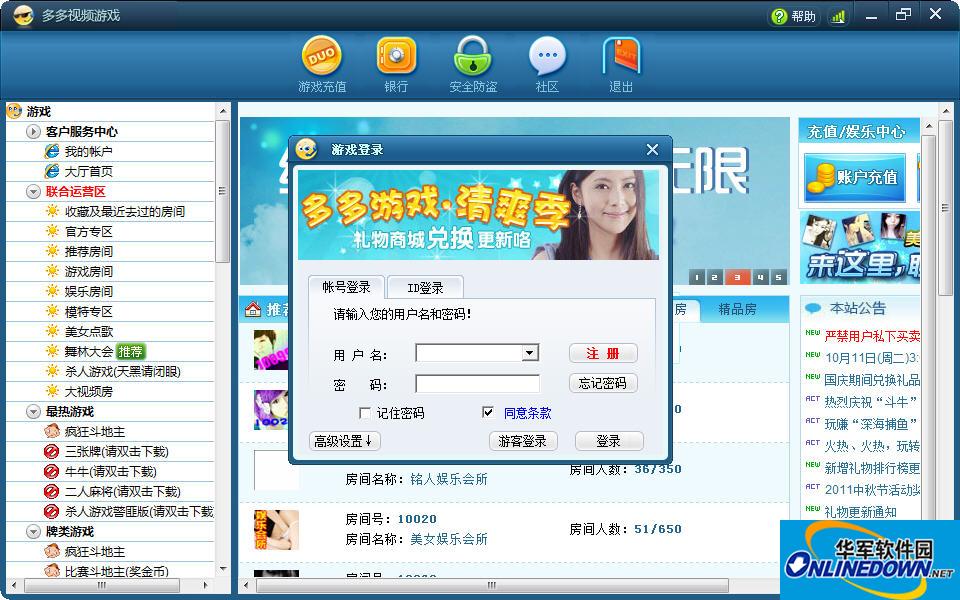Click the 密码 password input field
Screen dimensions: 960x600
pos(477,384)
